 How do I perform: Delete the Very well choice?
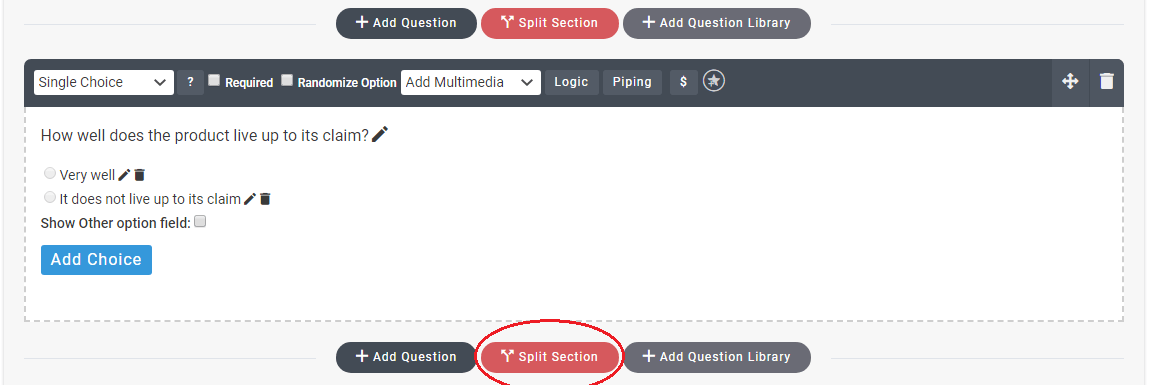[x=139, y=175]
